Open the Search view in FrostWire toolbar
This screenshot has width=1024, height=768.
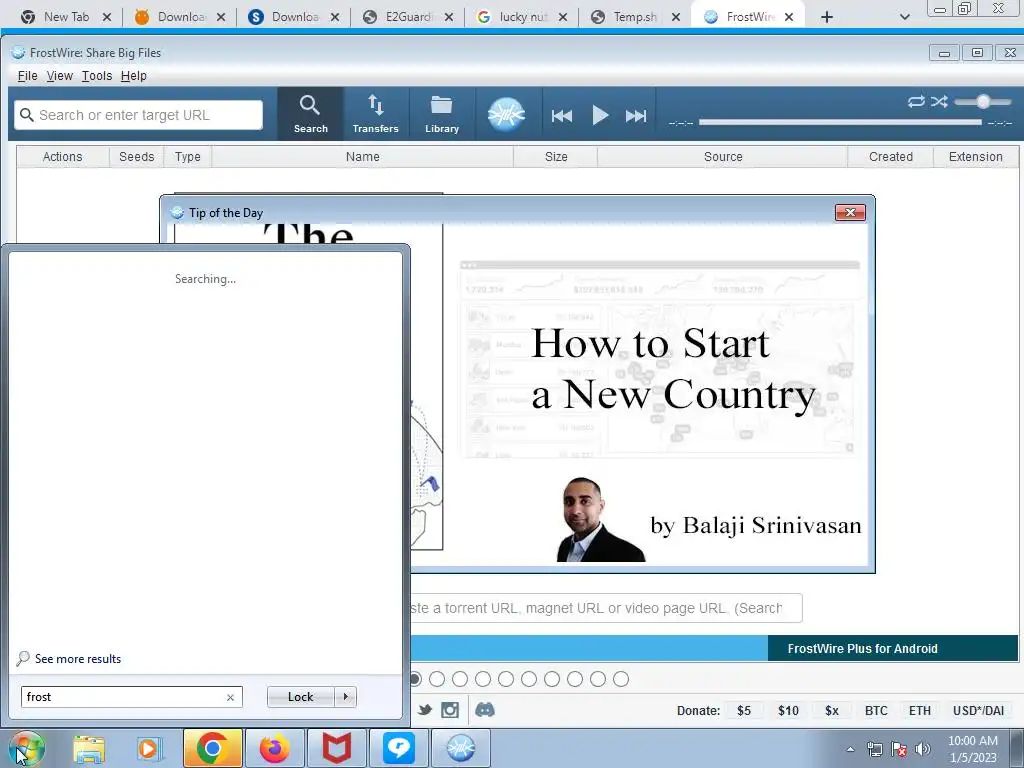(x=310, y=114)
